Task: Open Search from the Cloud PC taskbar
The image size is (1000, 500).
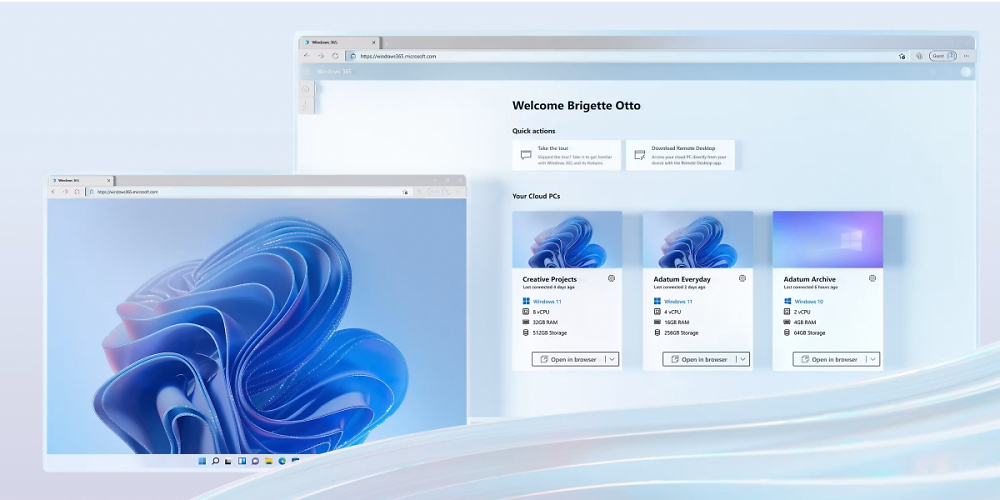Action: 216,460
